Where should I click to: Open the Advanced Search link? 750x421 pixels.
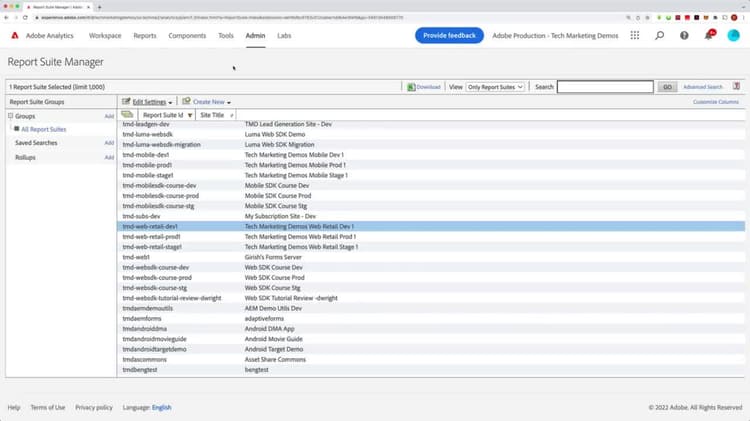click(703, 87)
